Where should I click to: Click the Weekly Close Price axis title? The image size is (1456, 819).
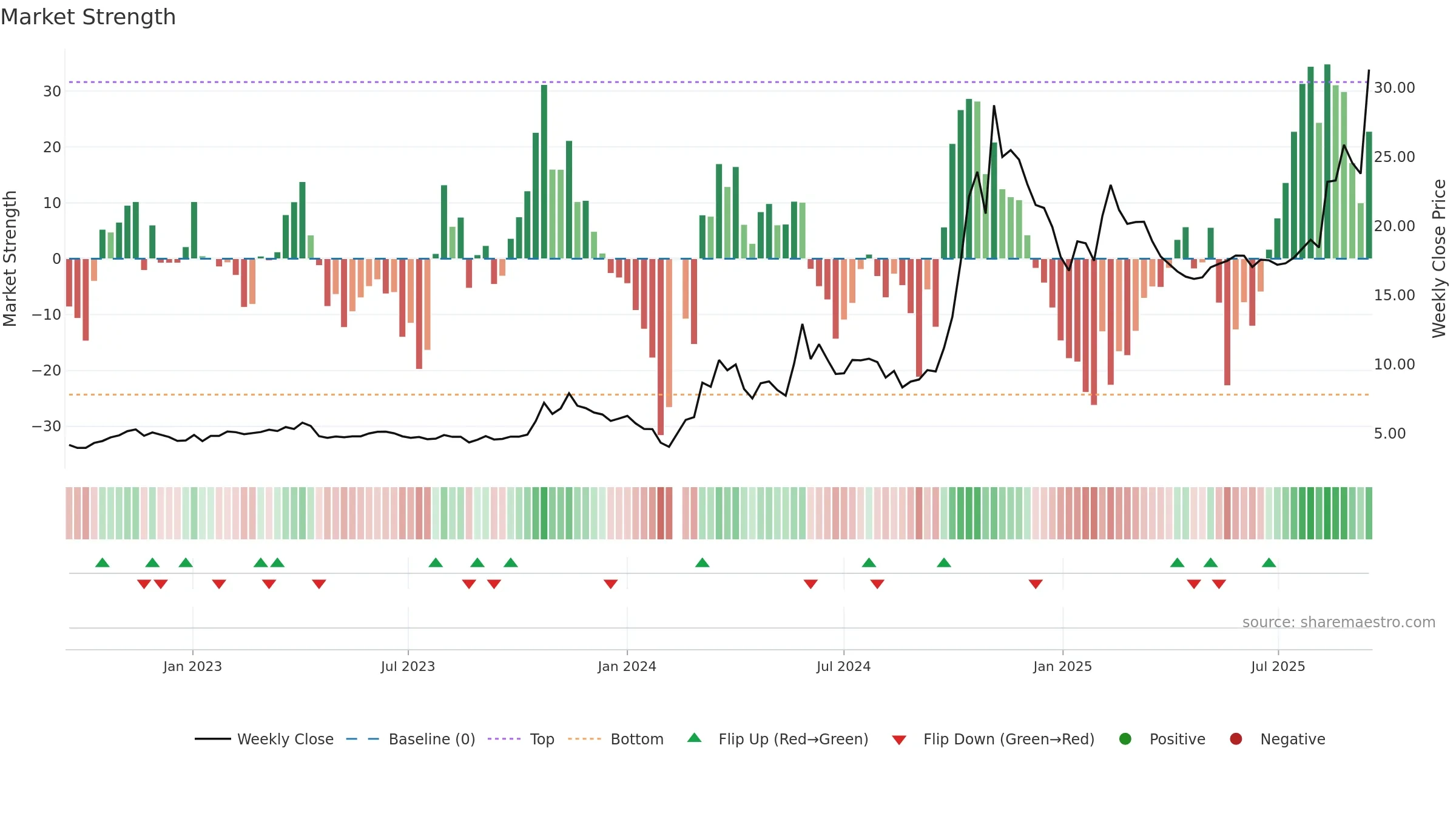pyautogui.click(x=1439, y=258)
